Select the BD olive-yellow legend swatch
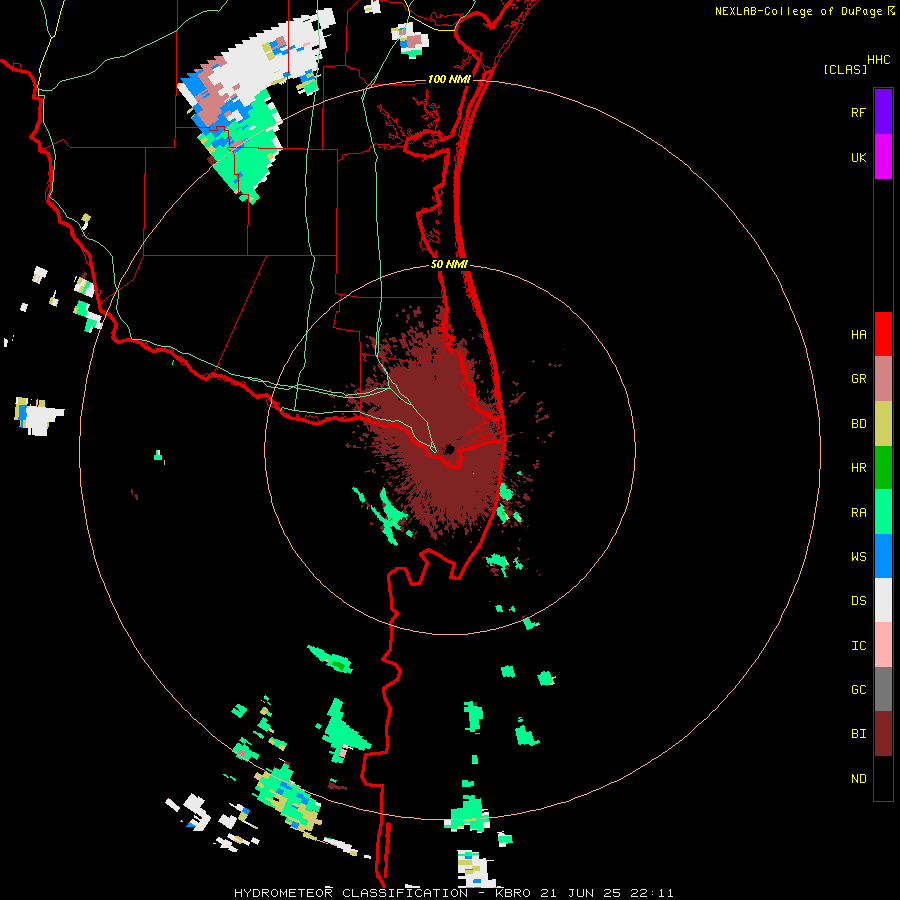This screenshot has width=900, height=900. (883, 424)
